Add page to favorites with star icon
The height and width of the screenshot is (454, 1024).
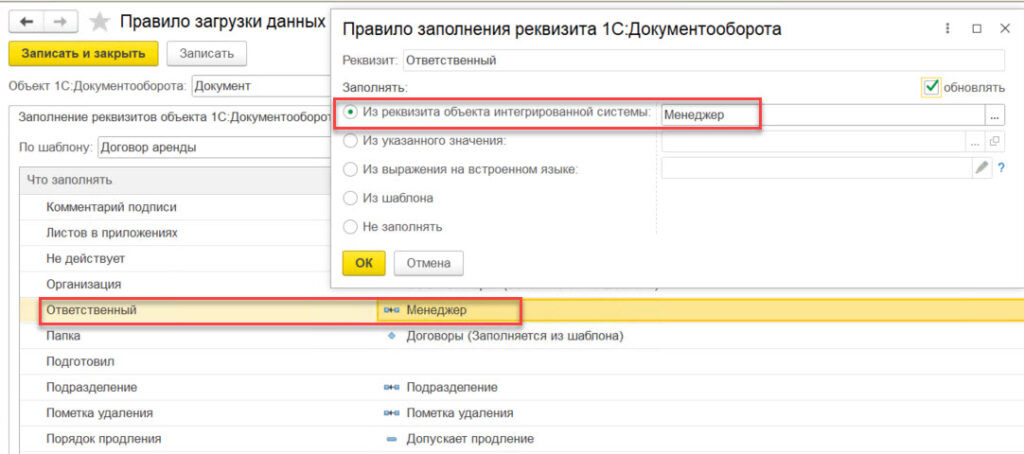click(99, 22)
